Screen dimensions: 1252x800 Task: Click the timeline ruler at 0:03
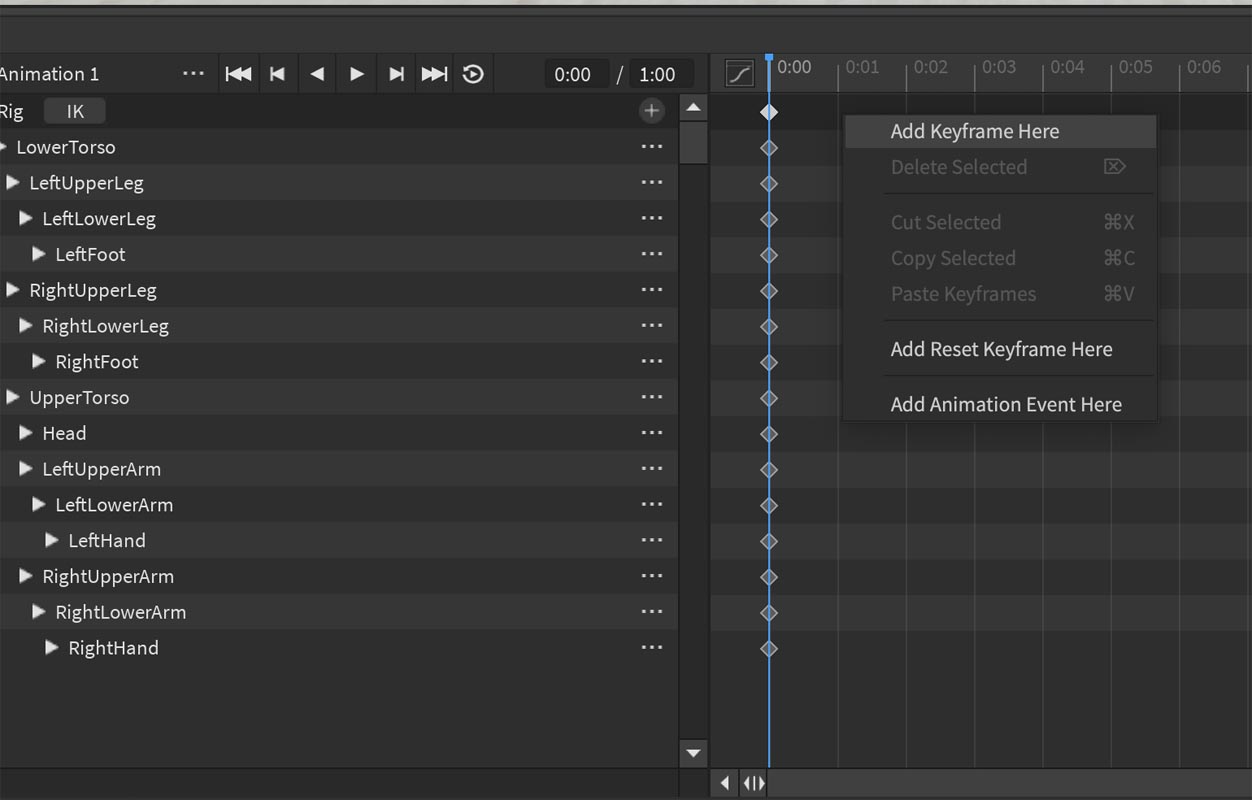(999, 67)
